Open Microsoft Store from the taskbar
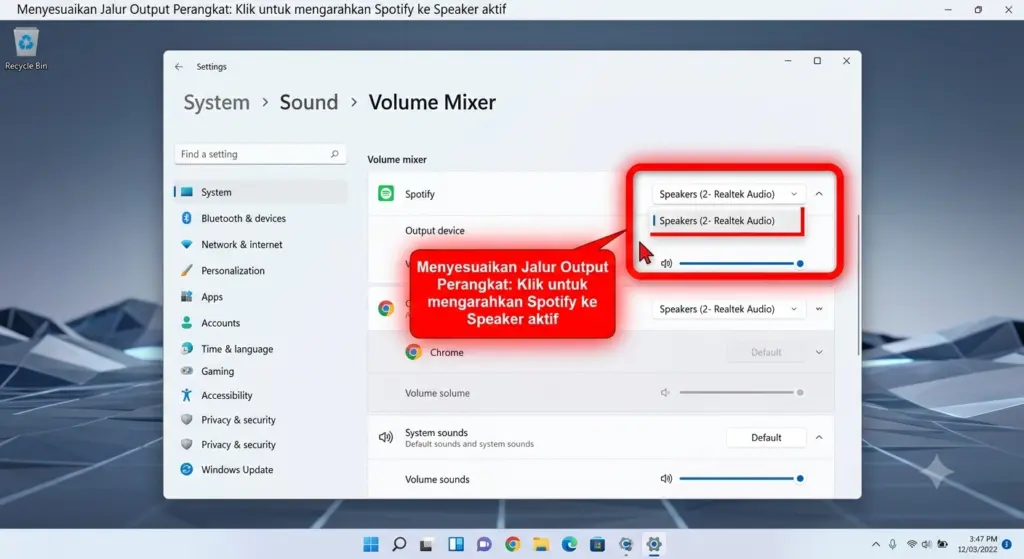The height and width of the screenshot is (559, 1024). pyautogui.click(x=597, y=544)
